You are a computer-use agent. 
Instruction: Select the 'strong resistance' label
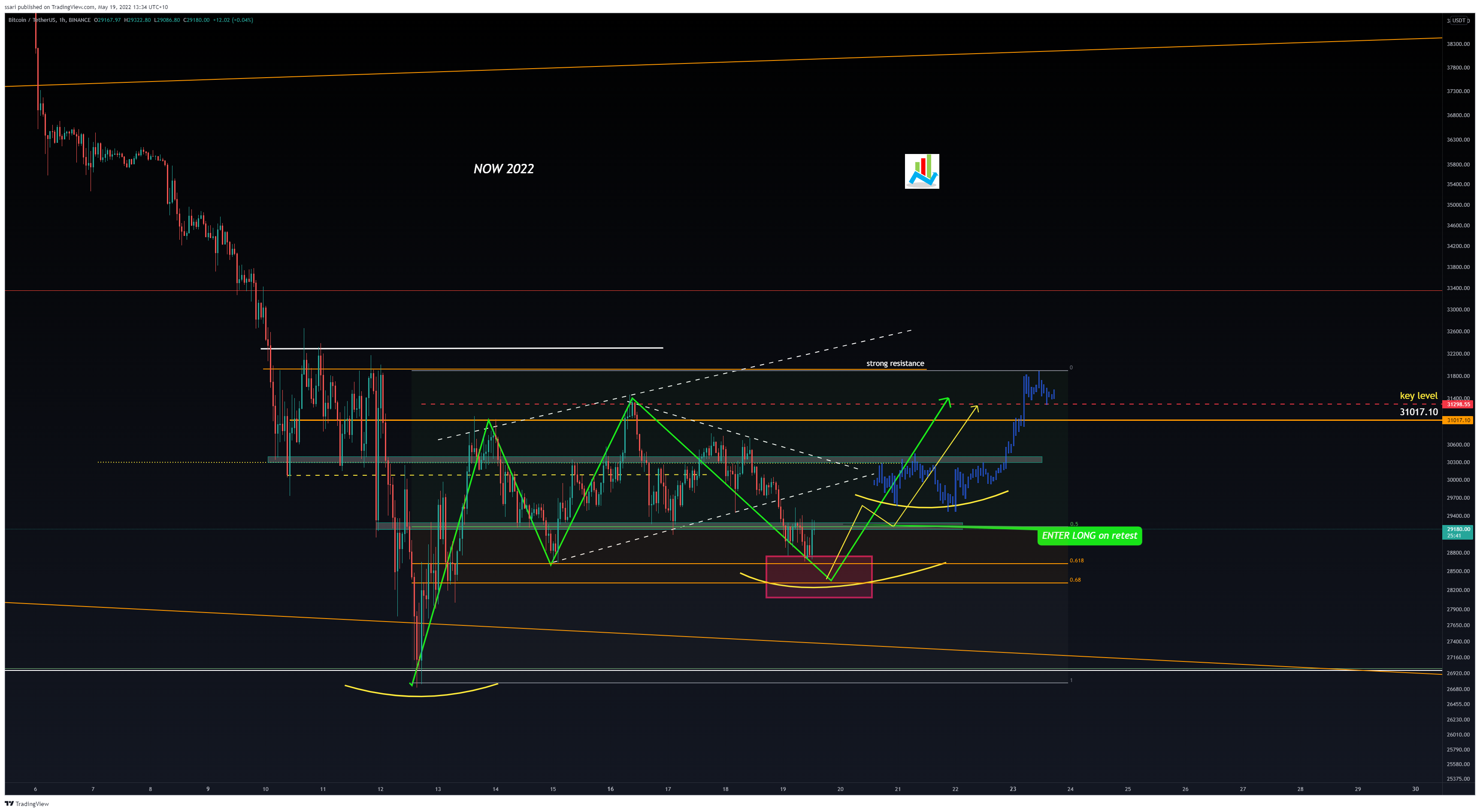coord(895,363)
